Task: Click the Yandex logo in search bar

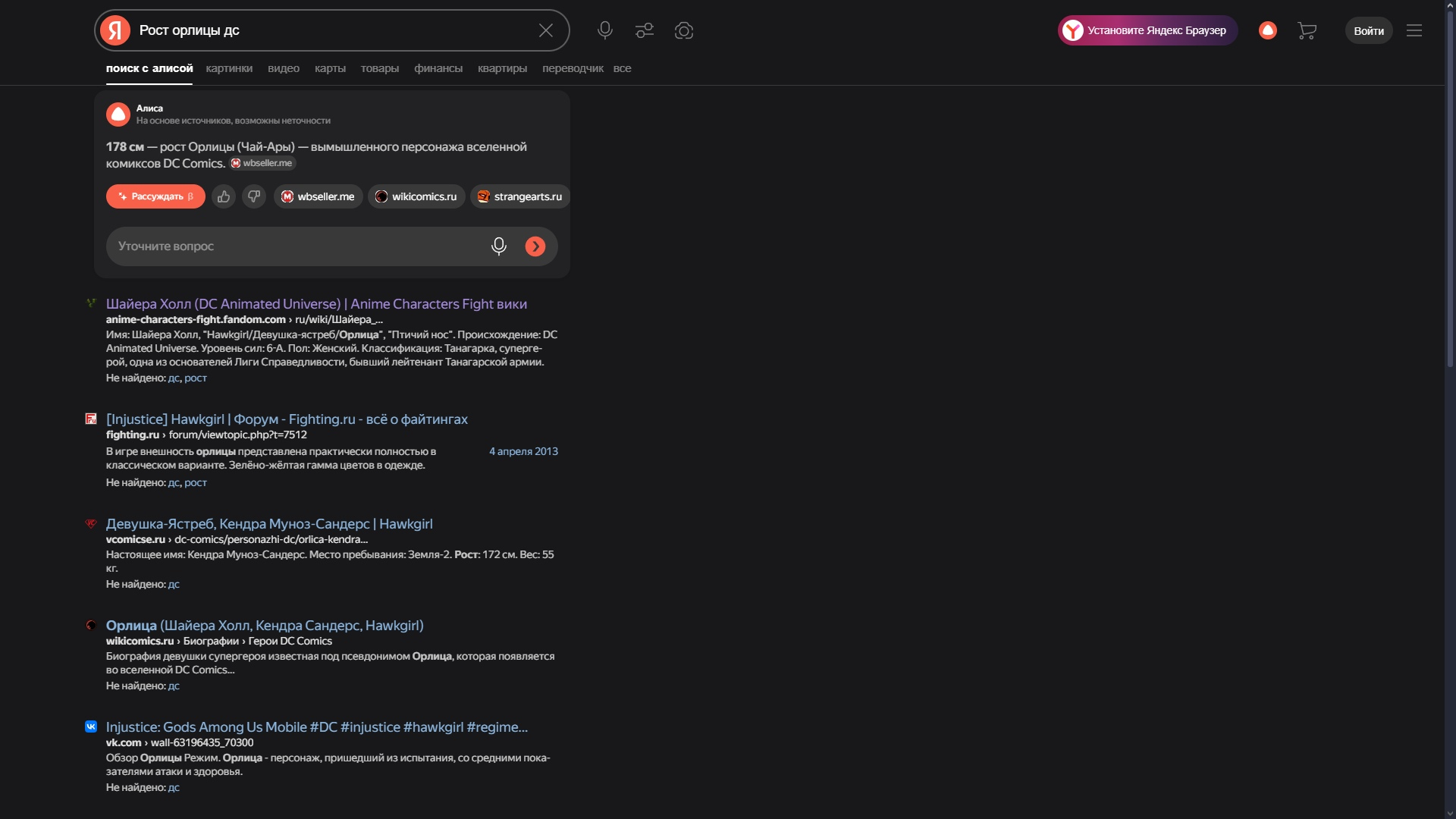Action: [x=115, y=30]
